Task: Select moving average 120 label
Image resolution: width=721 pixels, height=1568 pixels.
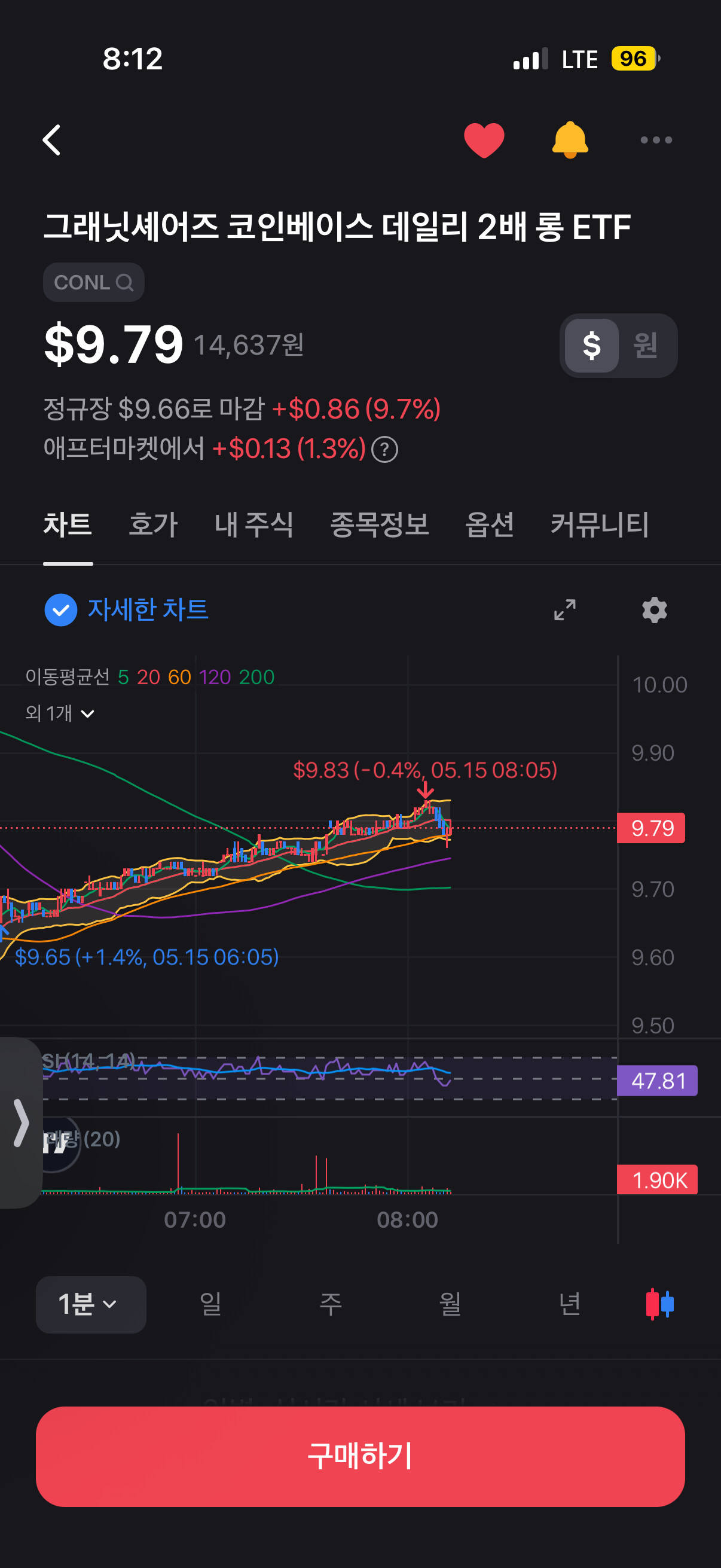Action: click(215, 677)
